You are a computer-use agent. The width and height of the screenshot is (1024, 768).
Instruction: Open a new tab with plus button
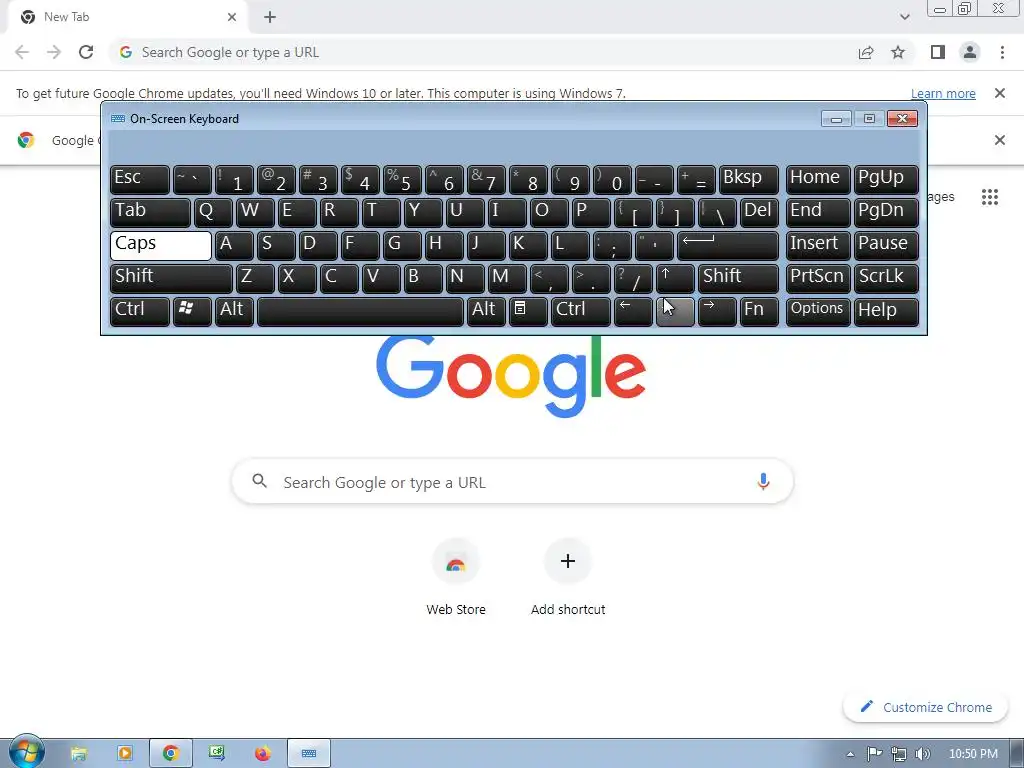point(270,17)
